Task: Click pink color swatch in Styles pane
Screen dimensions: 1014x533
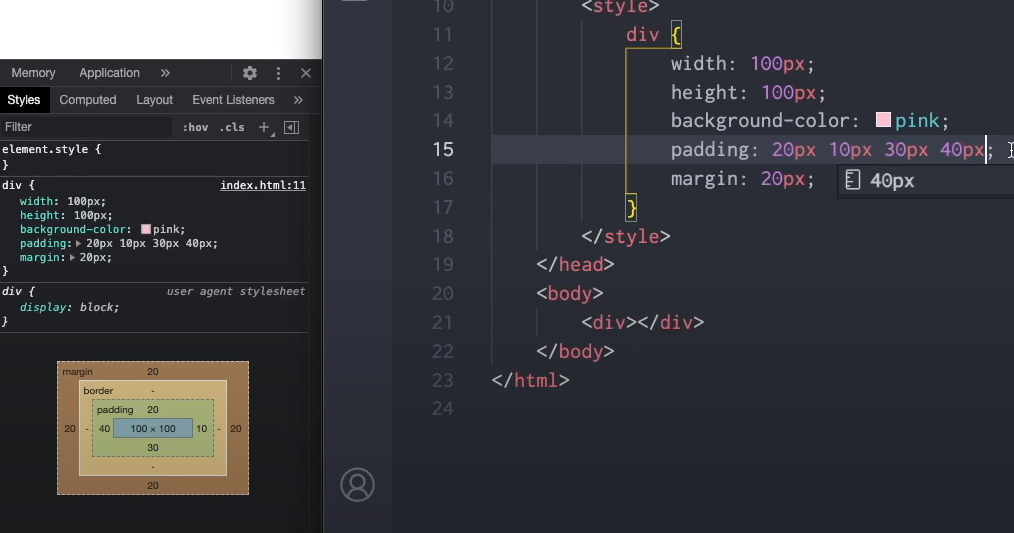Action: [x=146, y=229]
